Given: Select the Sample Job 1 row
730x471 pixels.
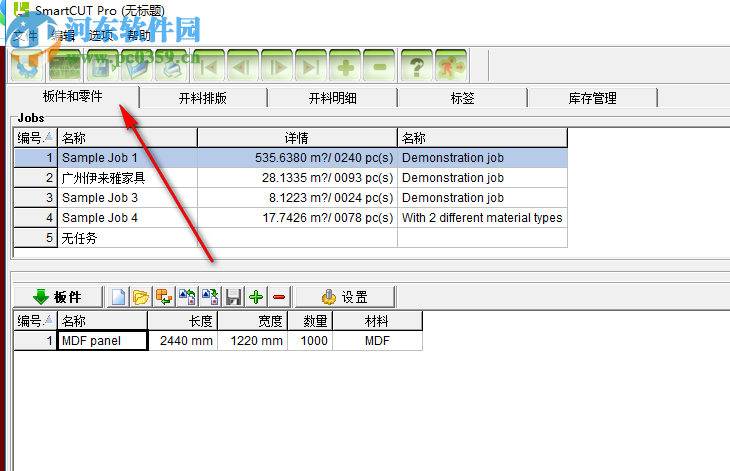Looking at the screenshot, I should 291,158.
